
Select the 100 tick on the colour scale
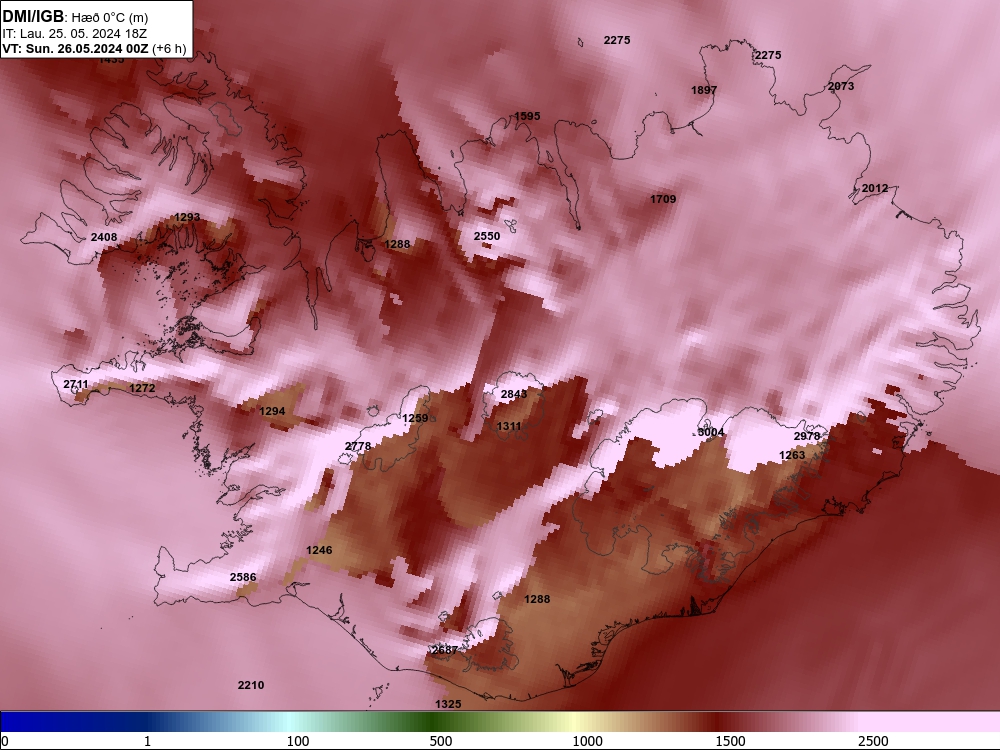pos(298,741)
